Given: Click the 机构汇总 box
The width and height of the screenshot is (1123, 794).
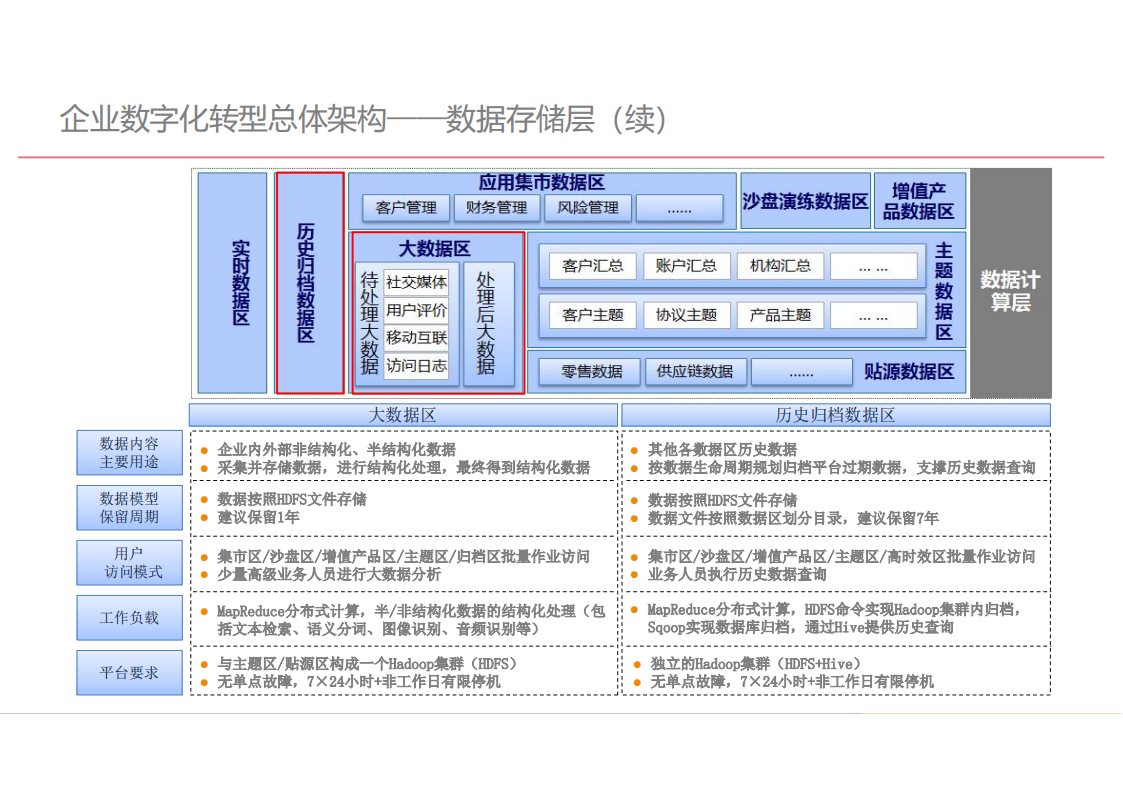Looking at the screenshot, I should tap(780, 266).
